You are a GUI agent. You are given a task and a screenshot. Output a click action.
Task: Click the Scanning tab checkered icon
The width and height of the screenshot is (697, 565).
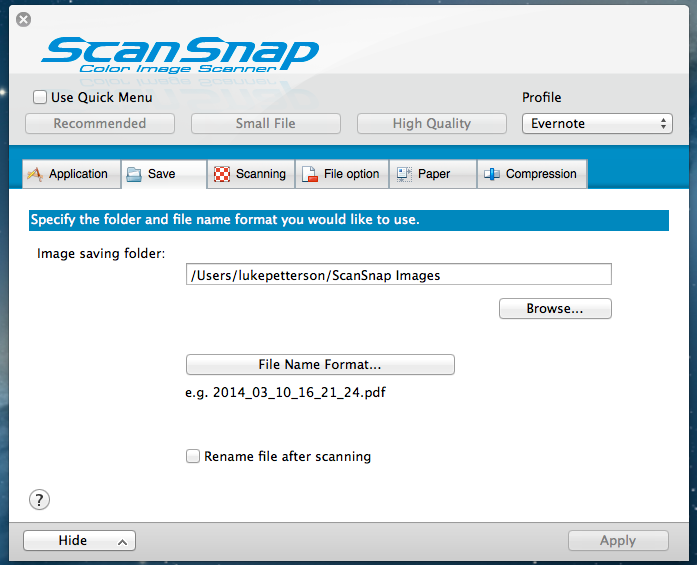pyautogui.click(x=222, y=174)
